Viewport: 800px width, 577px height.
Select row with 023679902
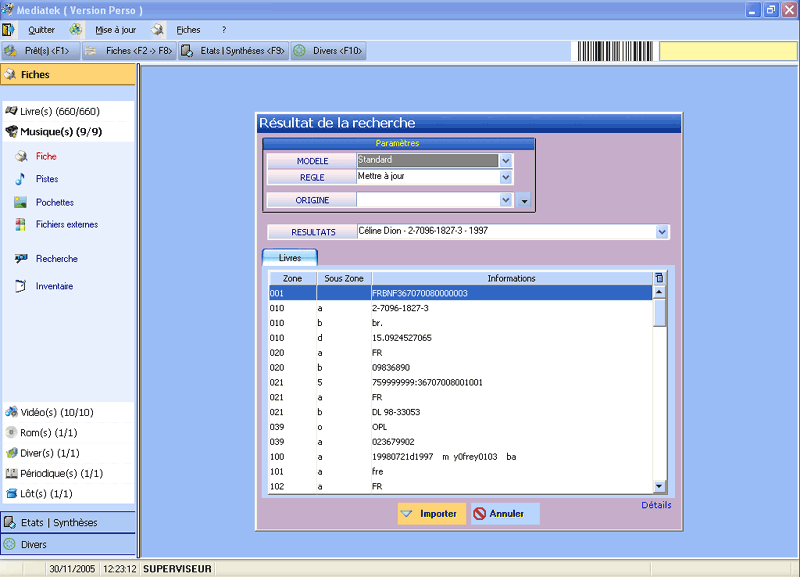coord(460,442)
